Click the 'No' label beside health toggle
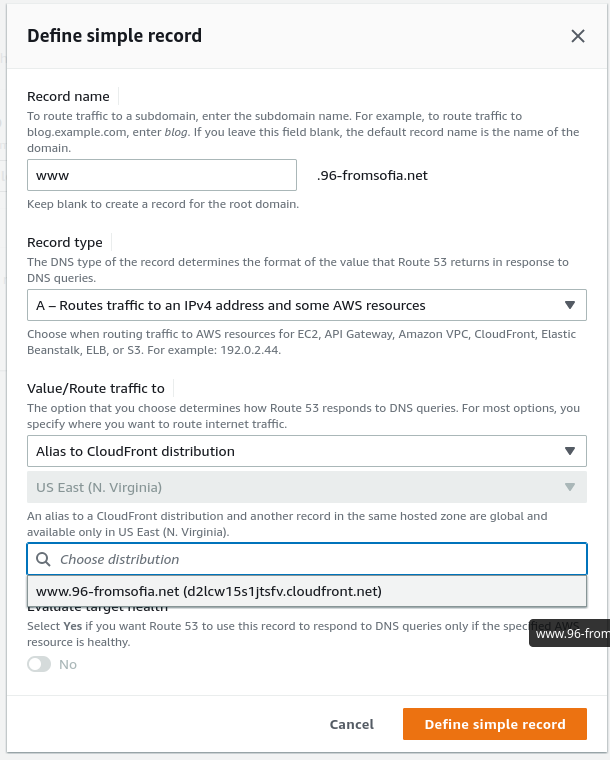The width and height of the screenshot is (610, 760). [68, 664]
